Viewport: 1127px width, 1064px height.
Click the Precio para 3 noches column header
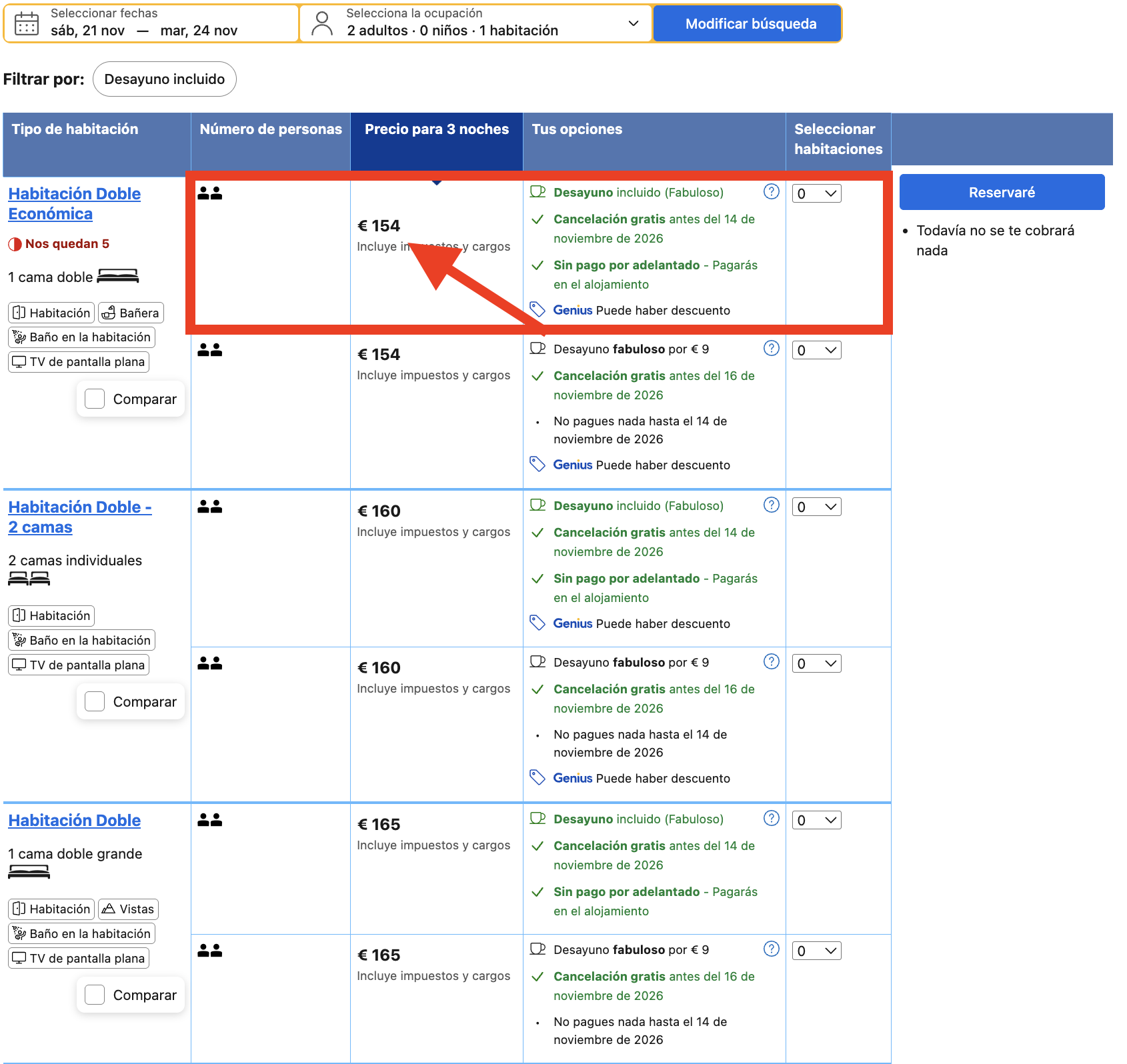437,141
